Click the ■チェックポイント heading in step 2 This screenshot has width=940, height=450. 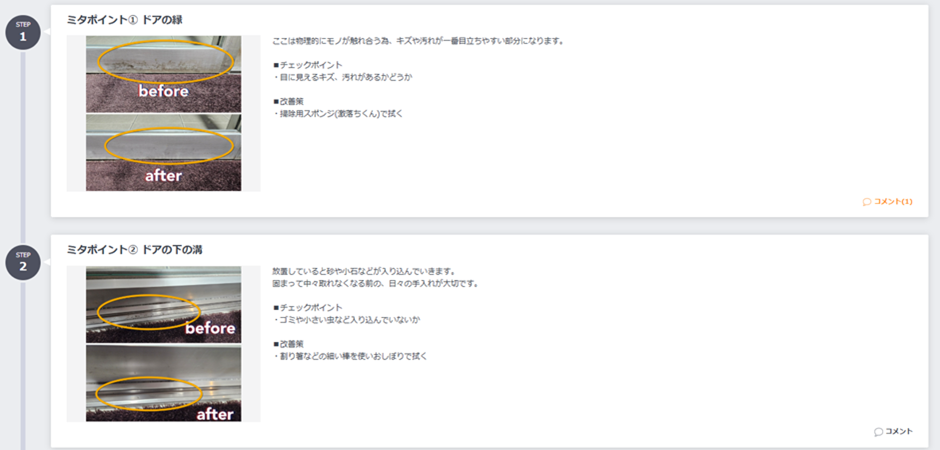click(x=308, y=307)
